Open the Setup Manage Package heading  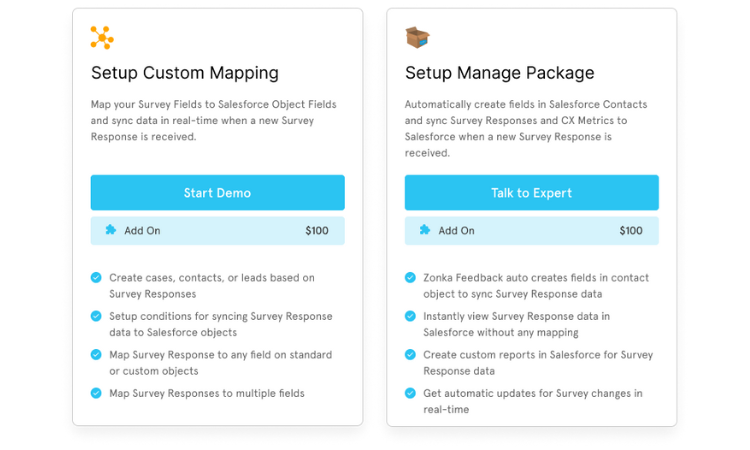(500, 73)
